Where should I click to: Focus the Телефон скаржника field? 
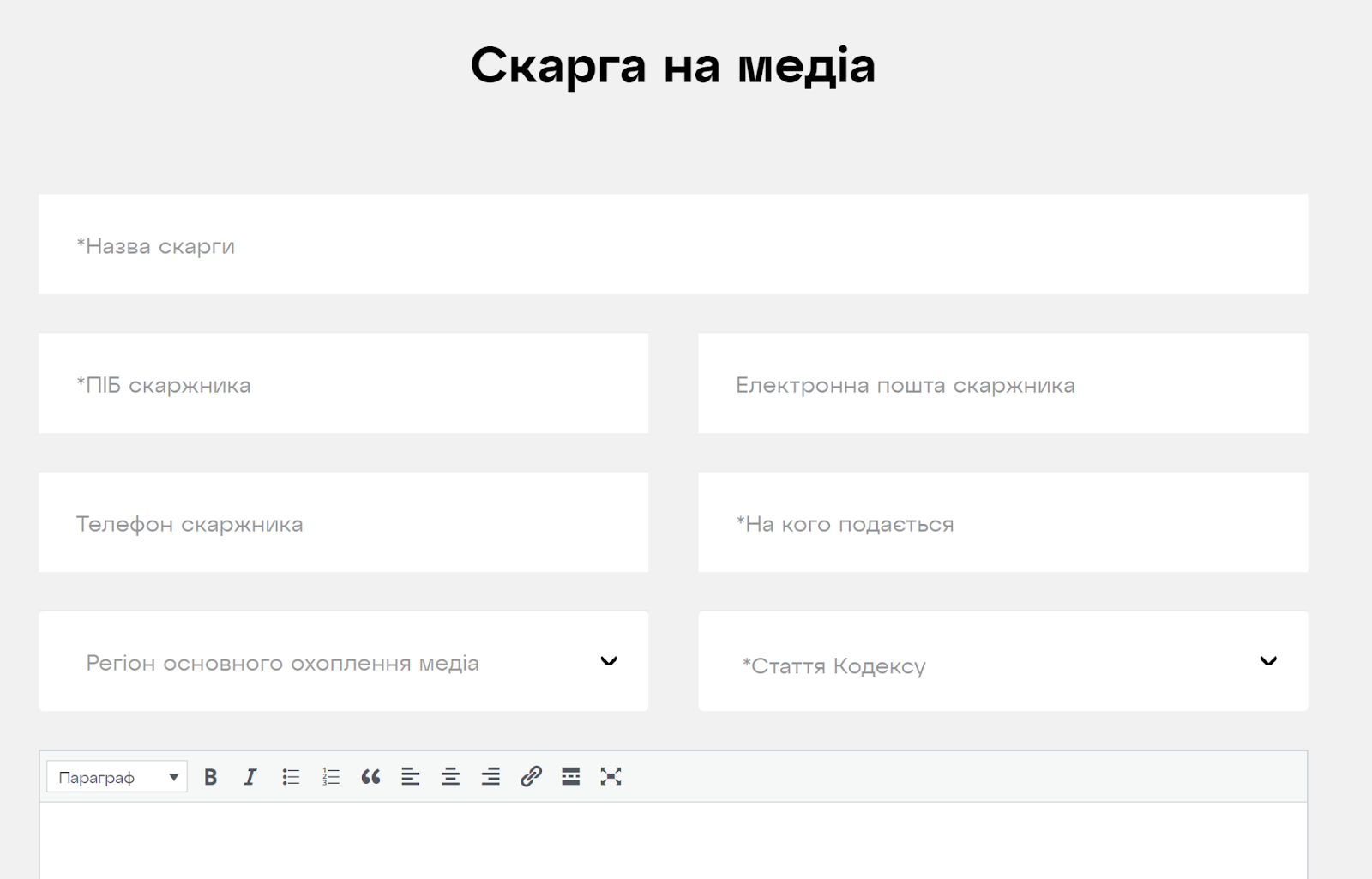[x=343, y=522]
